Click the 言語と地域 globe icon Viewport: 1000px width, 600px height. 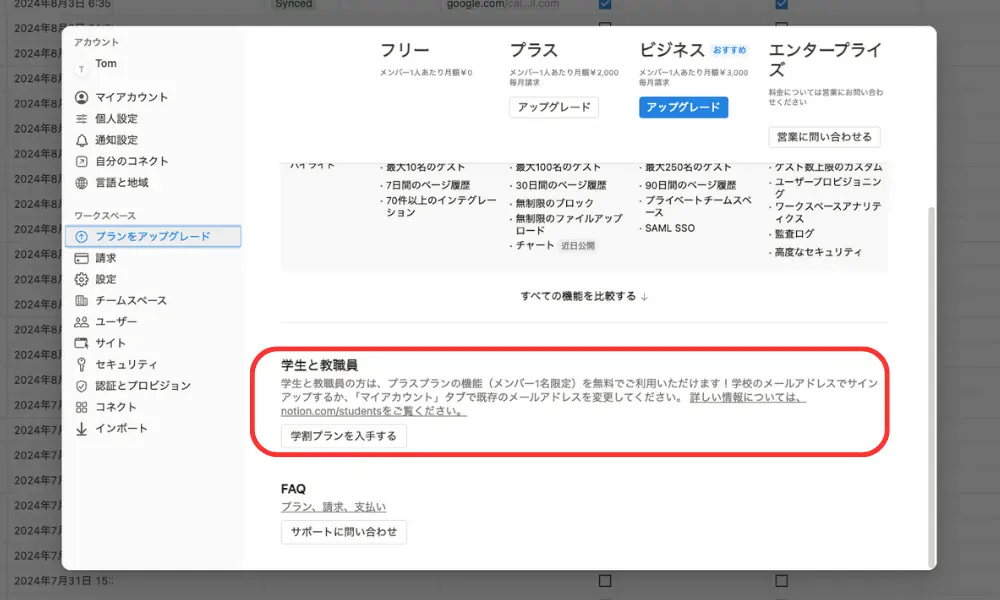(82, 183)
